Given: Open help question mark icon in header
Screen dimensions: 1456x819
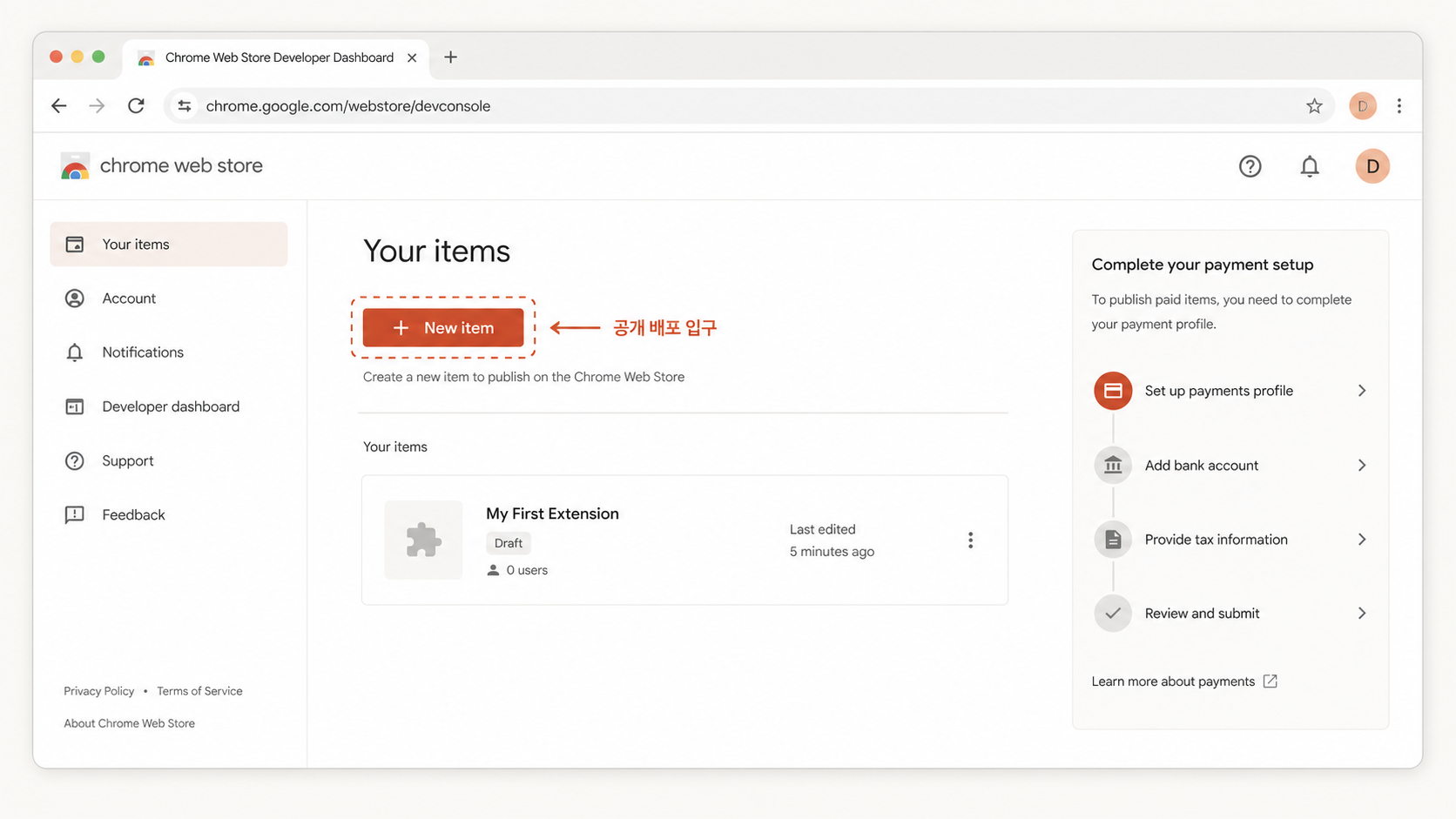Looking at the screenshot, I should [x=1250, y=166].
